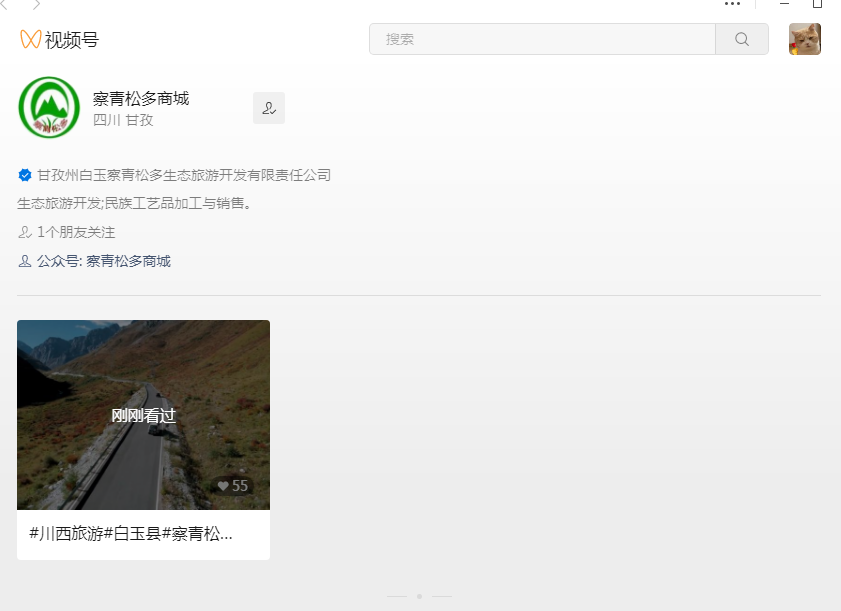Click the back navigation arrow

click(4, 5)
